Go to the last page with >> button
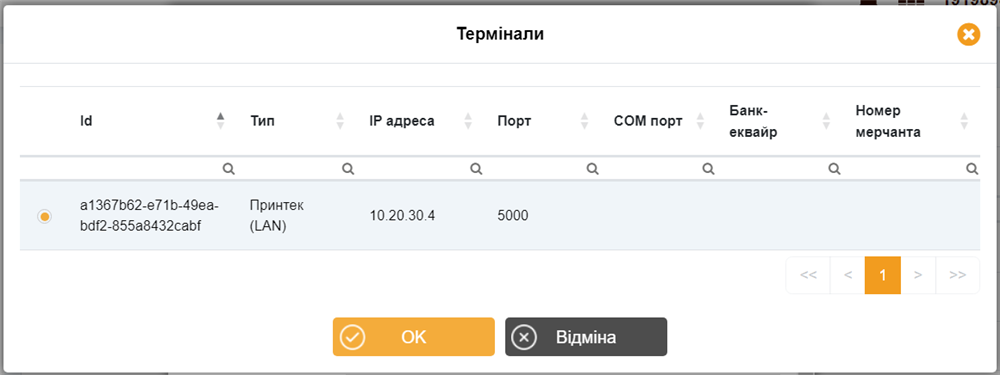The width and height of the screenshot is (1000, 375). click(x=957, y=275)
